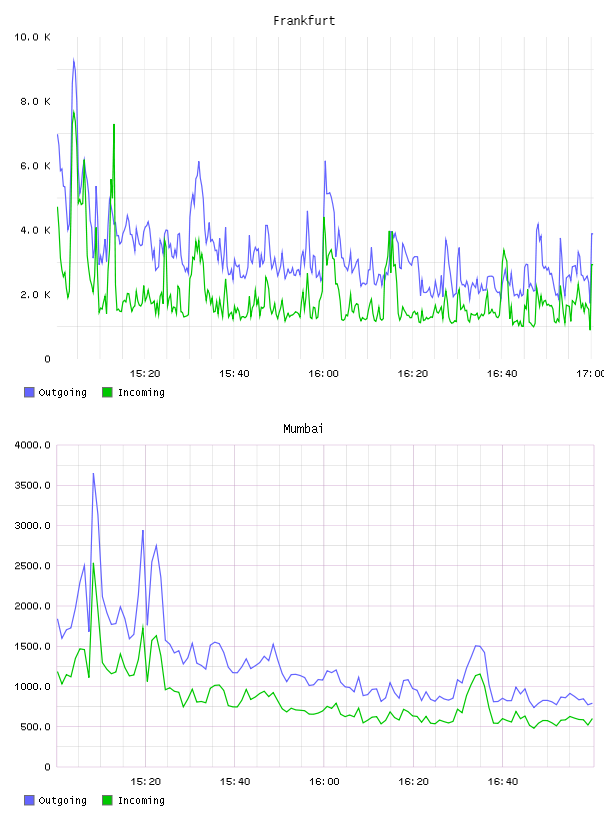The width and height of the screenshot is (608, 816).
Task: Click the Incoming green swatch in Mumbai legend
Action: 107,800
